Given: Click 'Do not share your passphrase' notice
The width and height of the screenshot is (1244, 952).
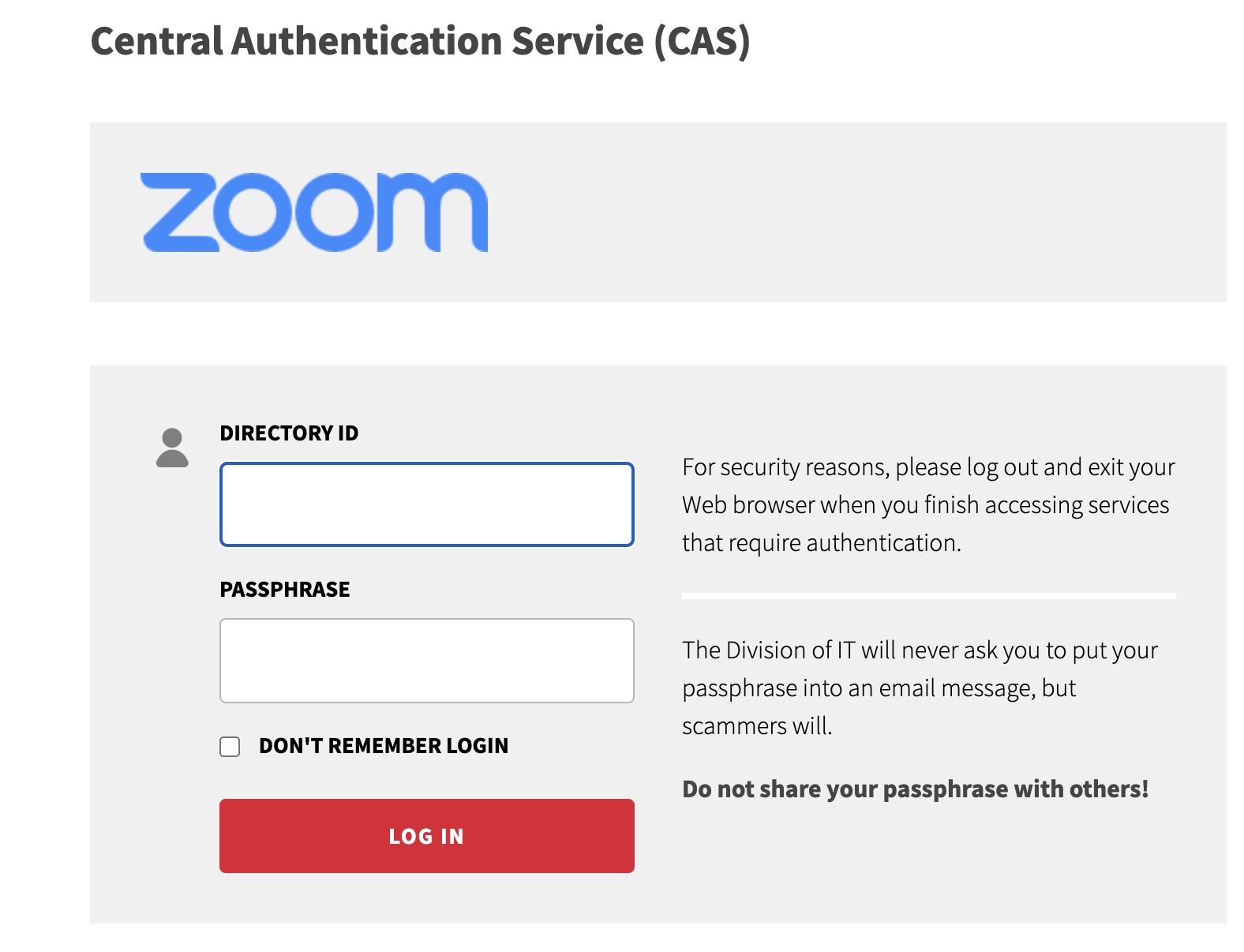Looking at the screenshot, I should [x=915, y=789].
